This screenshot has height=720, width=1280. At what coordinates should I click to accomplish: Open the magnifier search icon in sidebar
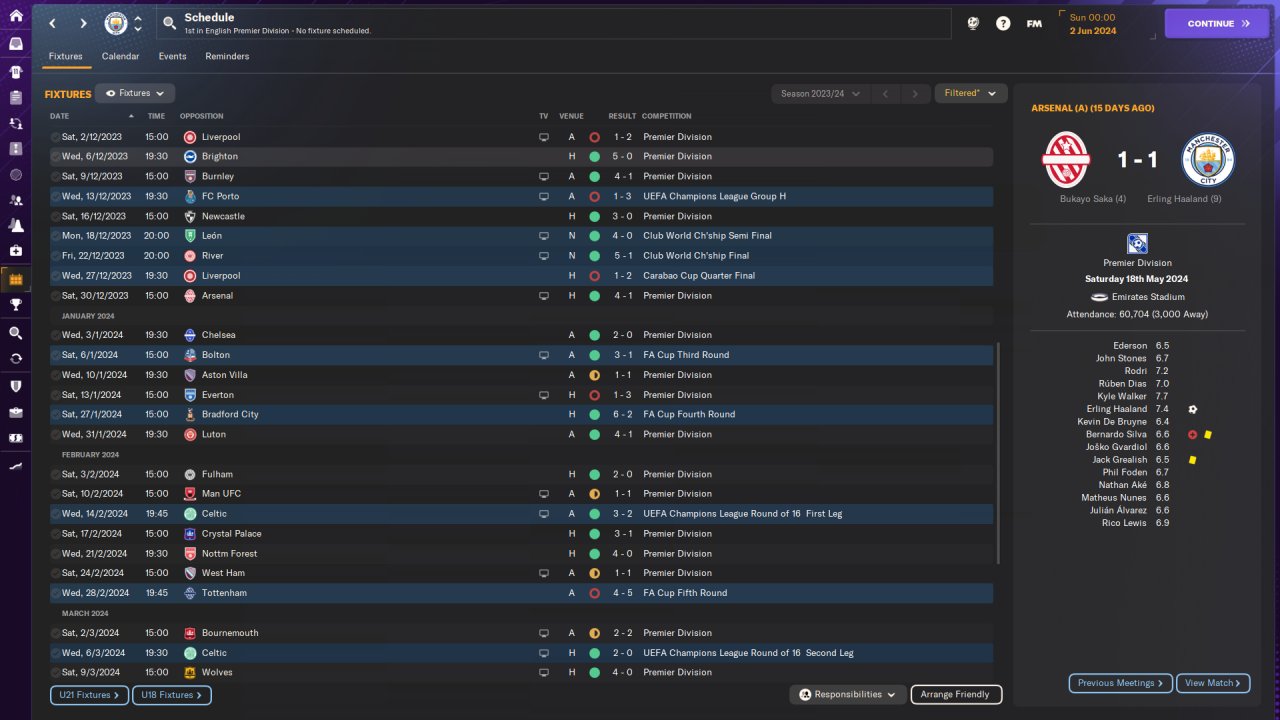coord(15,333)
